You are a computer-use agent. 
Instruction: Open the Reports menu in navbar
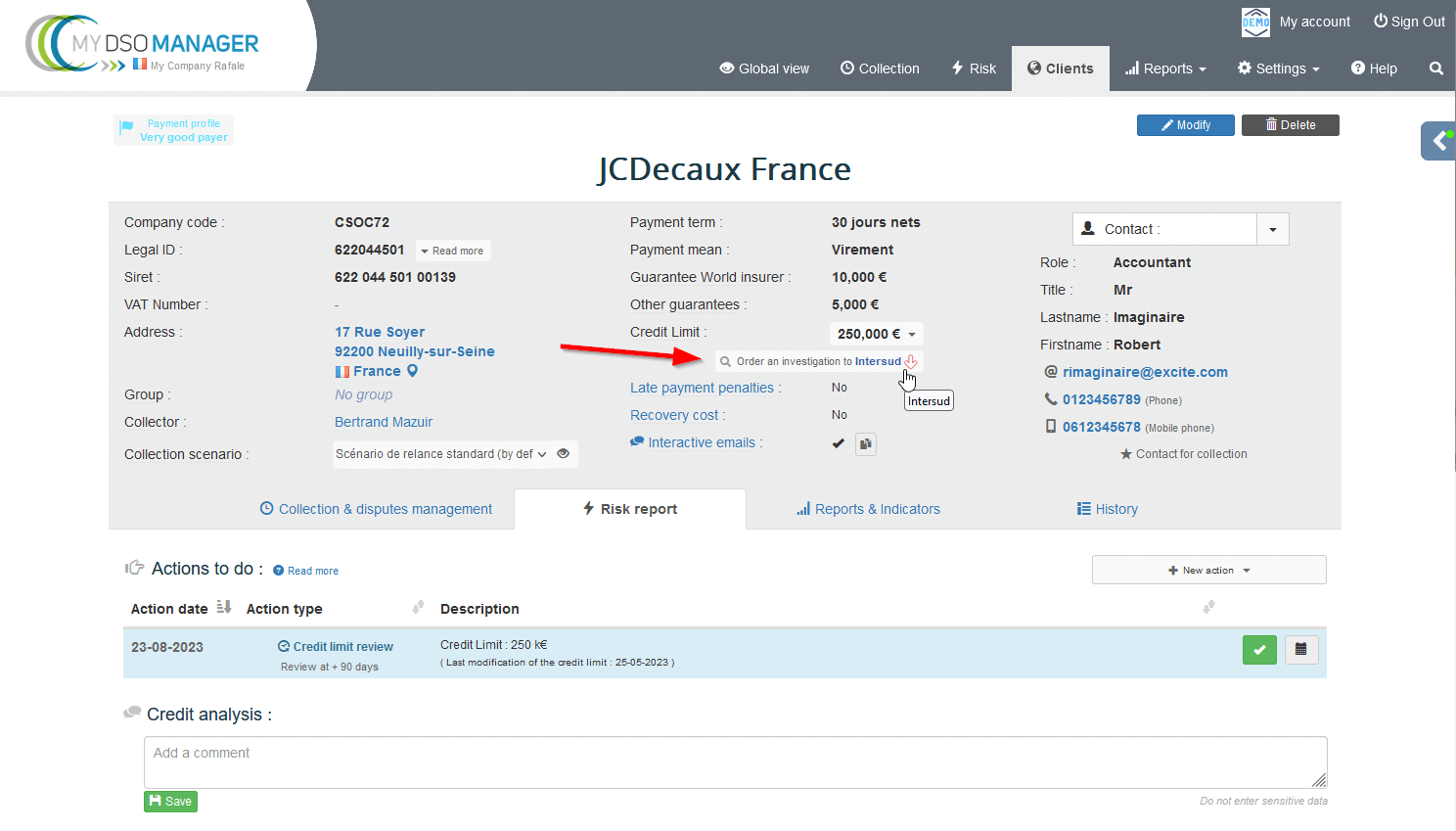click(1165, 69)
